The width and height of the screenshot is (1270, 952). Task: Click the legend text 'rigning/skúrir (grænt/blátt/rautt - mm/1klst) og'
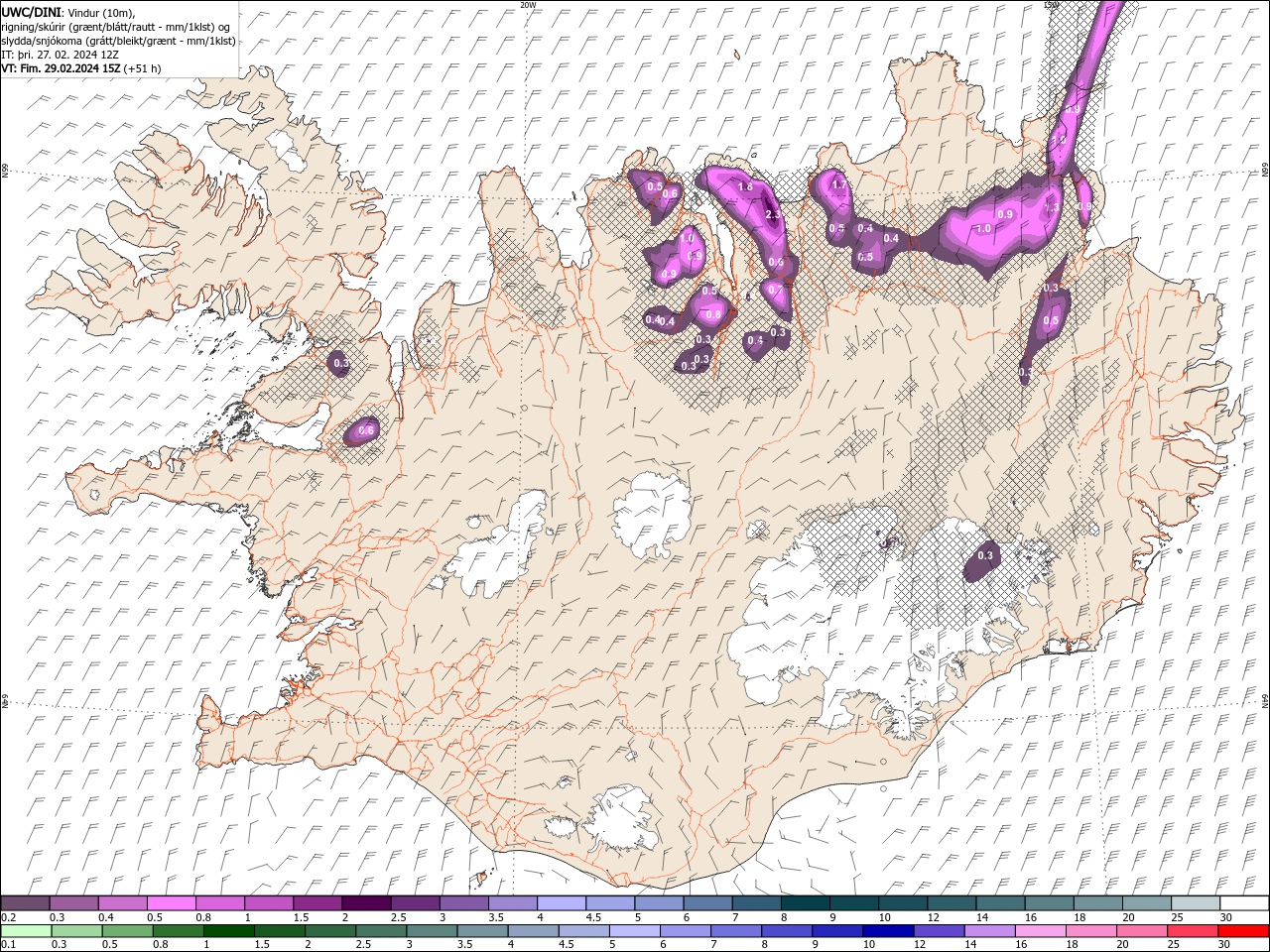[117, 27]
